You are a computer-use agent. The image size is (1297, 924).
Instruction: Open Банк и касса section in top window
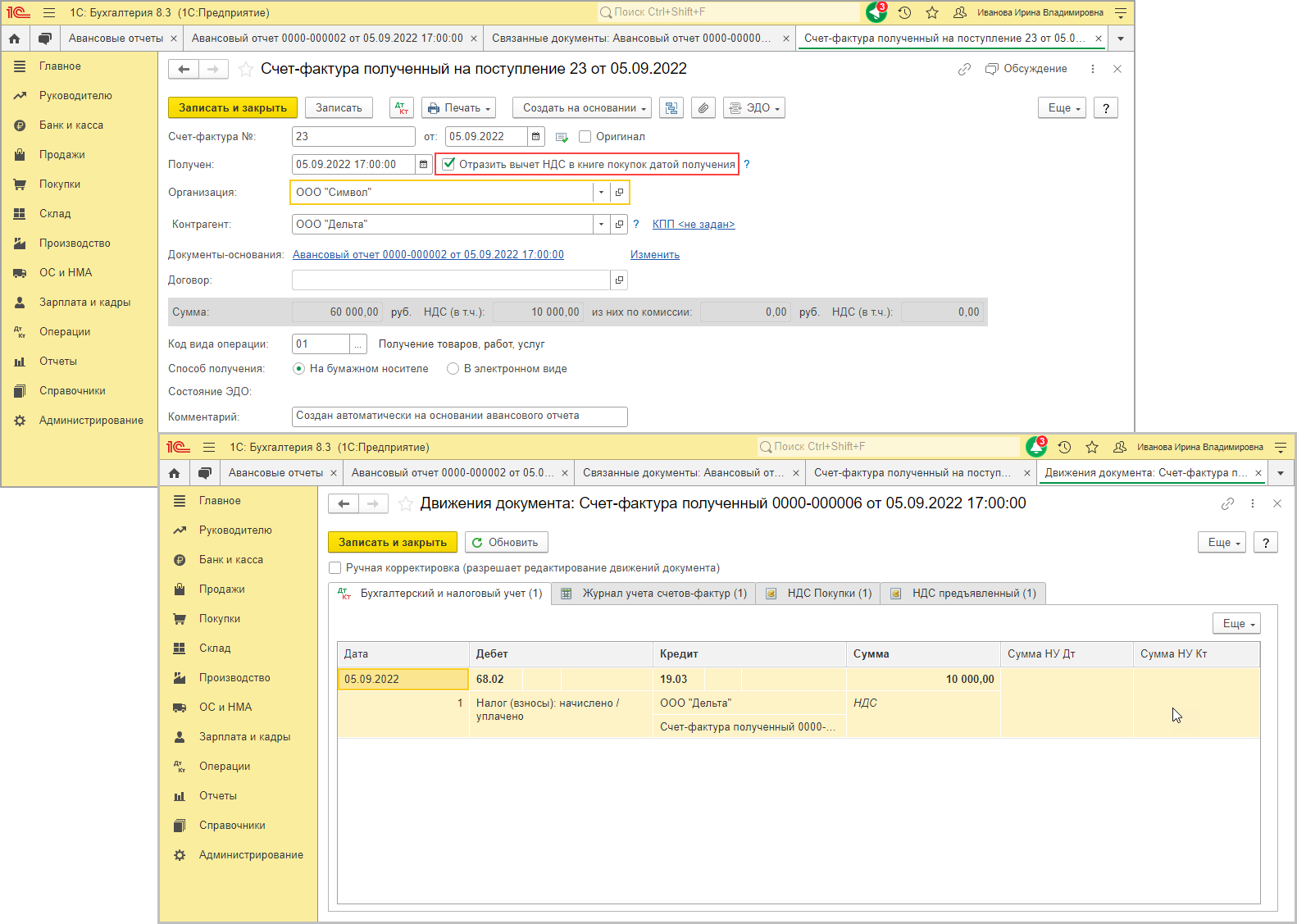[71, 125]
